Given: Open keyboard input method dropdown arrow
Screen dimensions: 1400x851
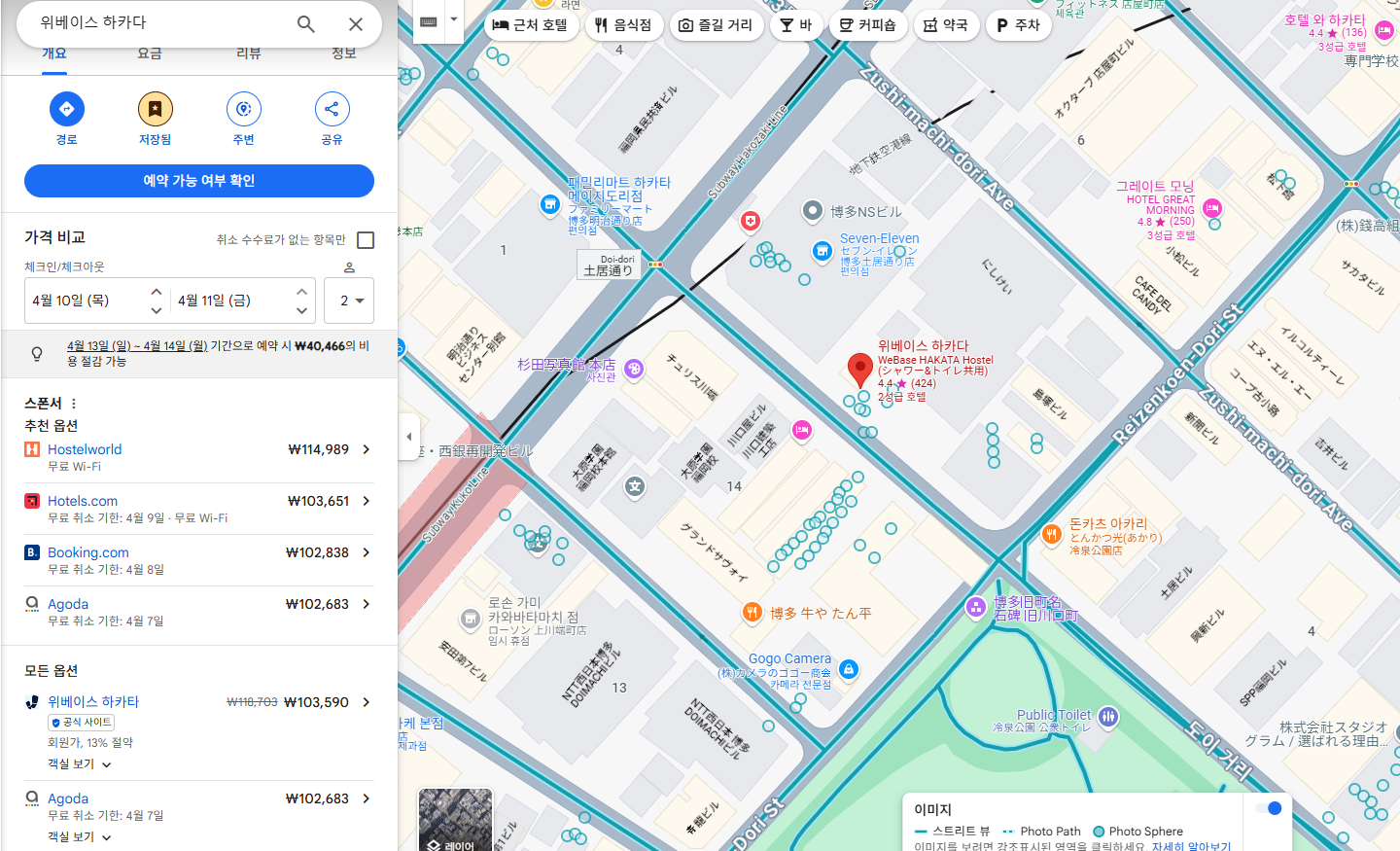Looking at the screenshot, I should coord(453,21).
